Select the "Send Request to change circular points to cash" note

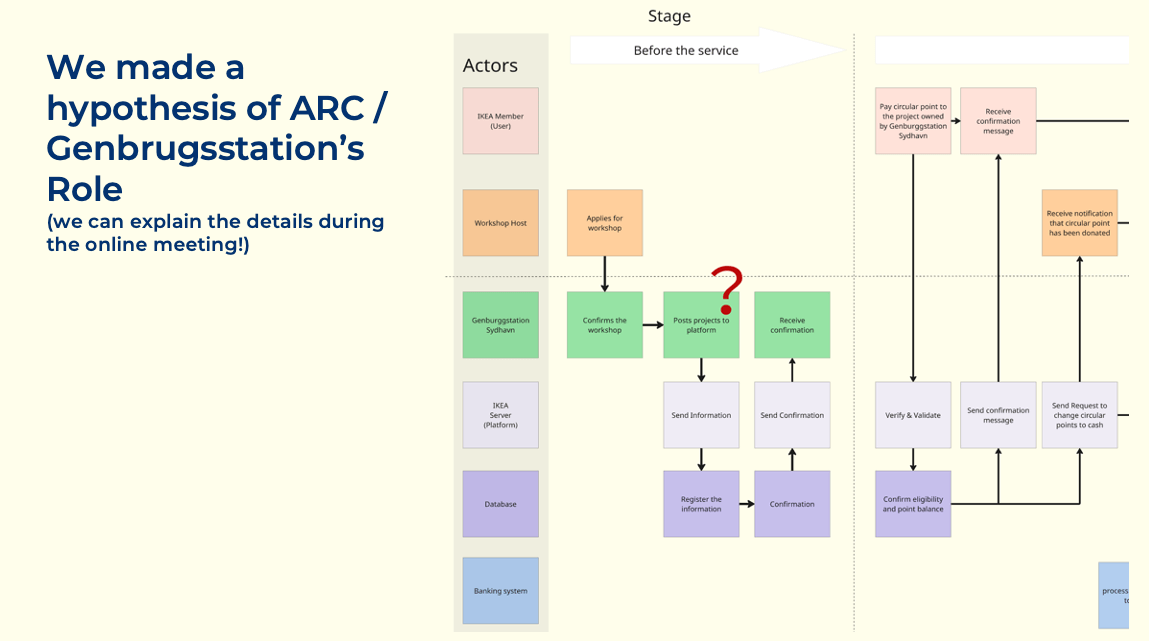(x=1079, y=415)
